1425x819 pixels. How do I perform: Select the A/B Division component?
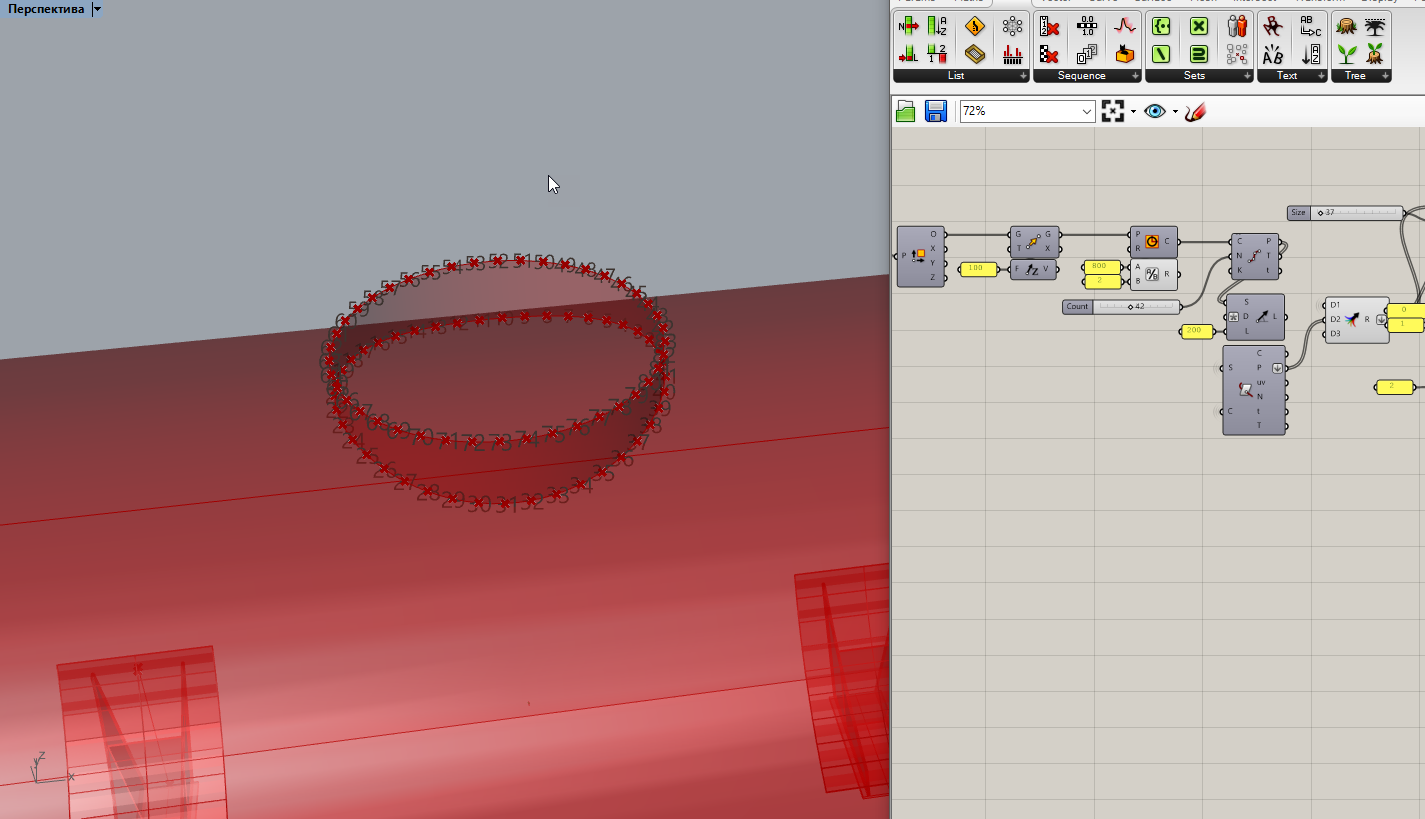coord(1153,274)
